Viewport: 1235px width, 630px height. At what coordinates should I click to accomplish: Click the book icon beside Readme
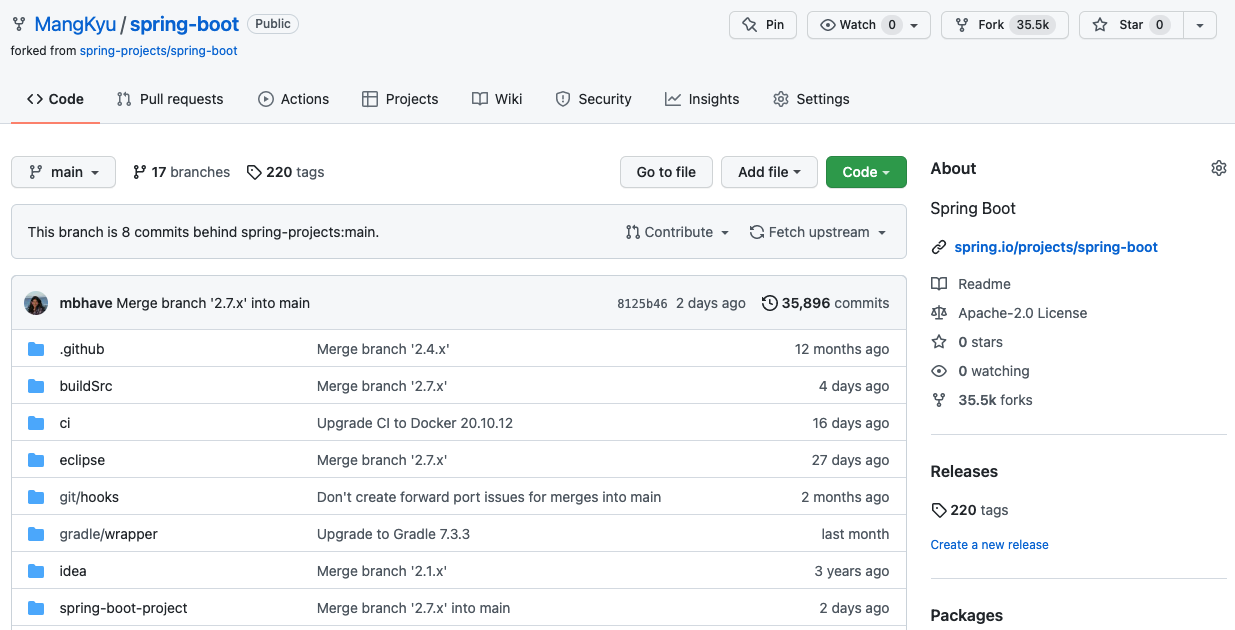[938, 284]
